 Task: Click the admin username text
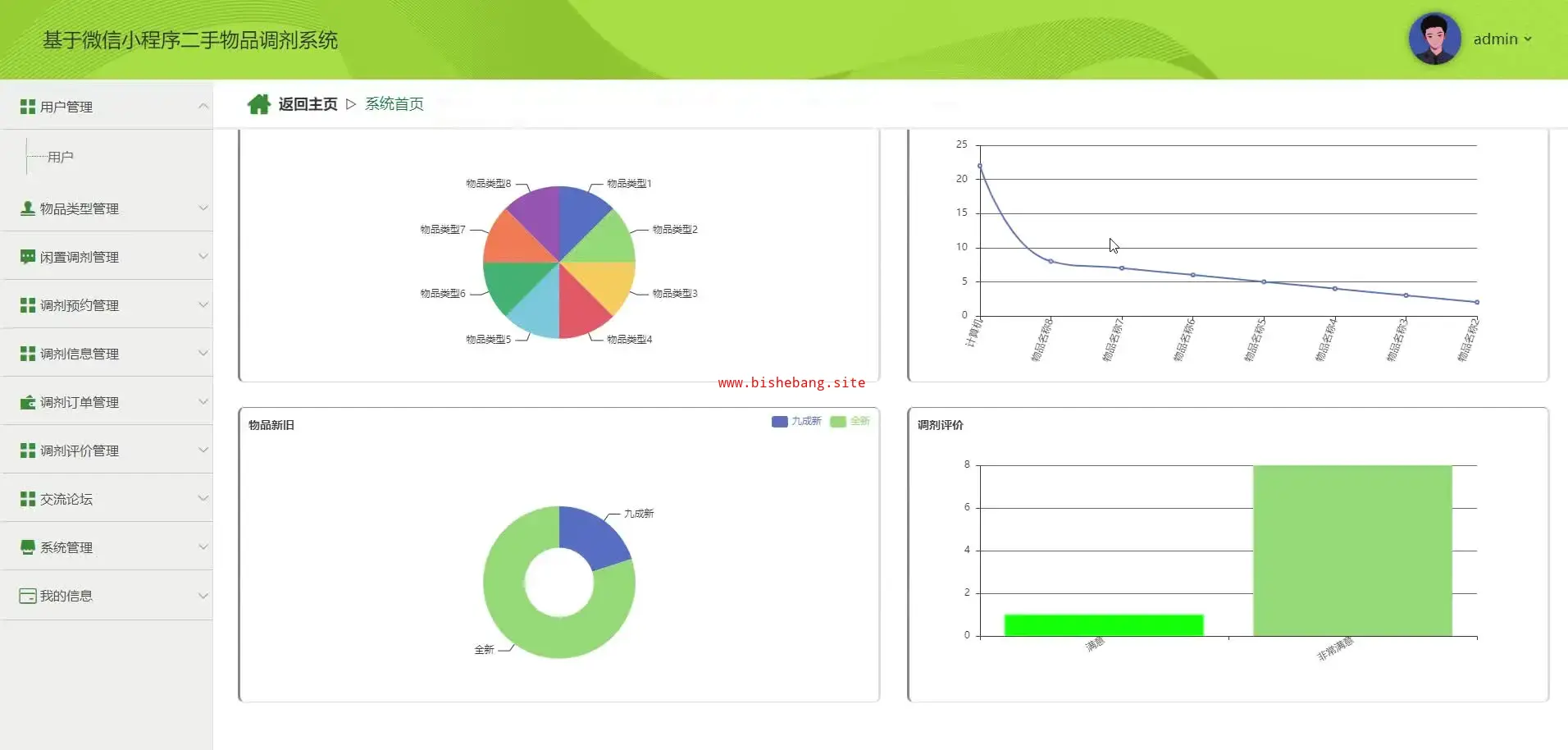tap(1495, 39)
